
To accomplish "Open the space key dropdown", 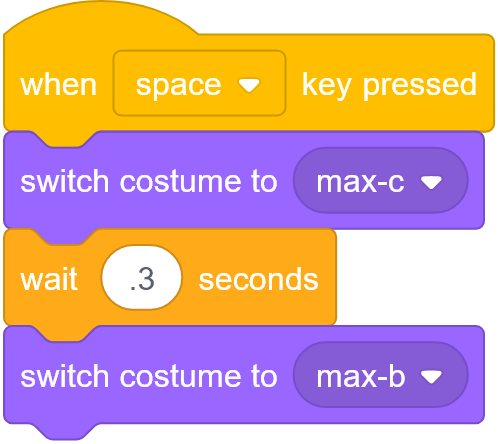I will tap(199, 83).
